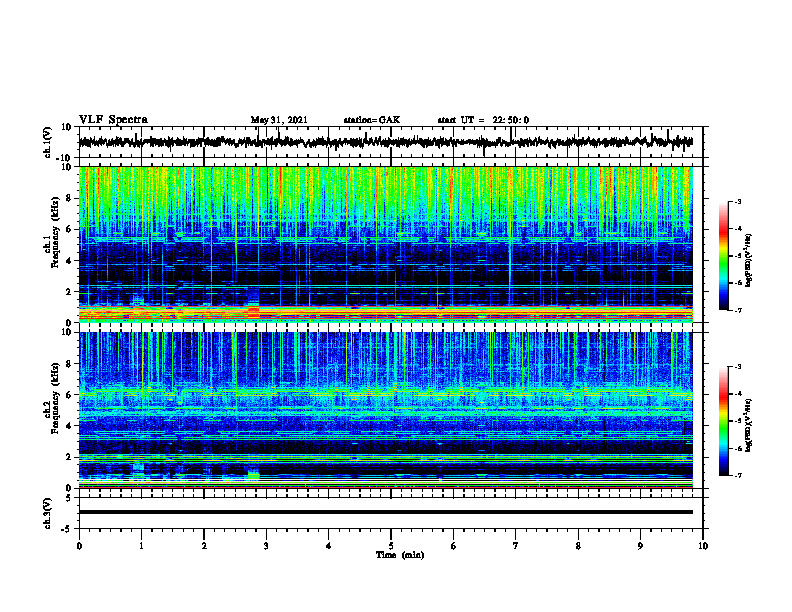Click the "4" kHz tick on ch.2 axis
792x612 pixels.
click(70, 426)
